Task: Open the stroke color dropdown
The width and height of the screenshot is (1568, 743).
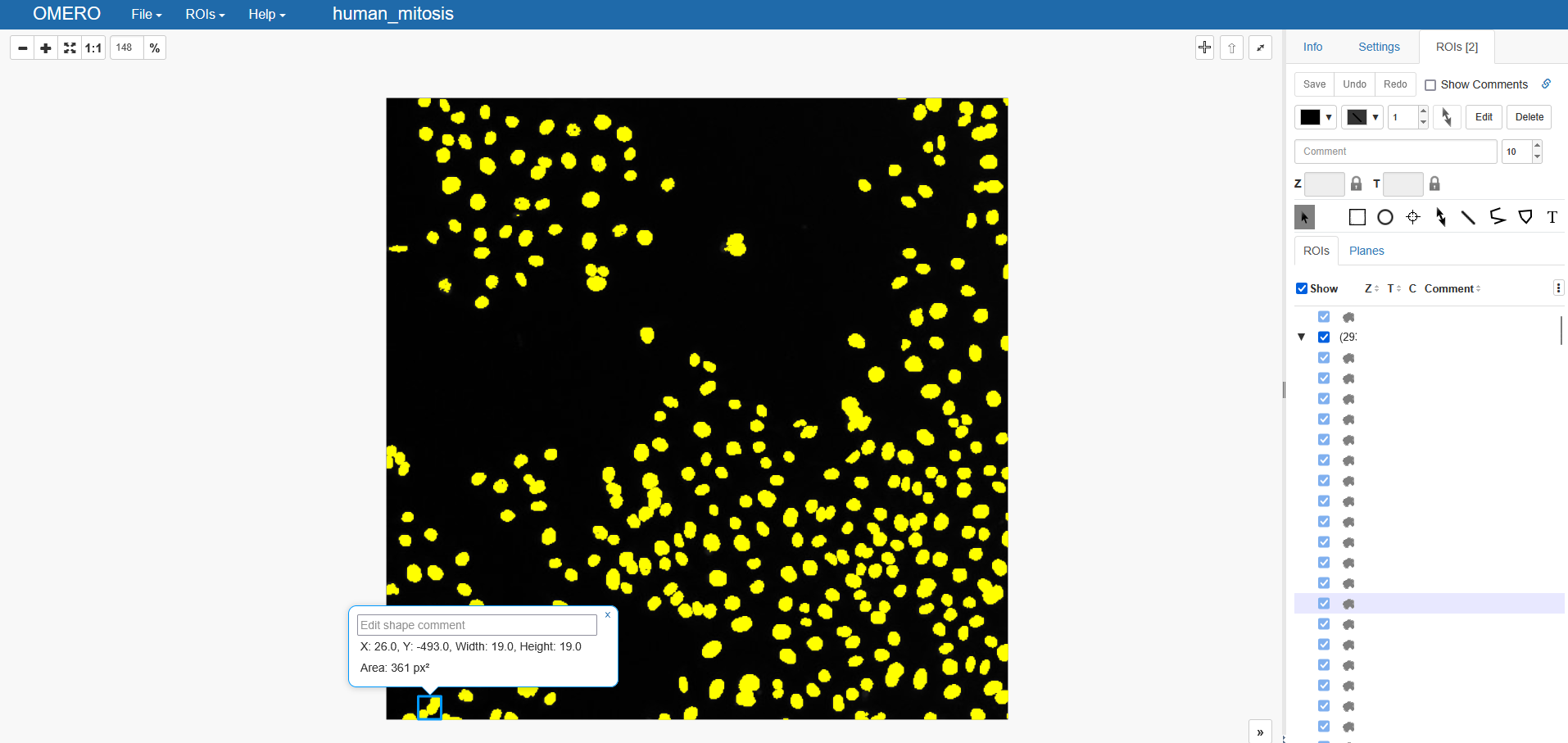Action: (1362, 117)
